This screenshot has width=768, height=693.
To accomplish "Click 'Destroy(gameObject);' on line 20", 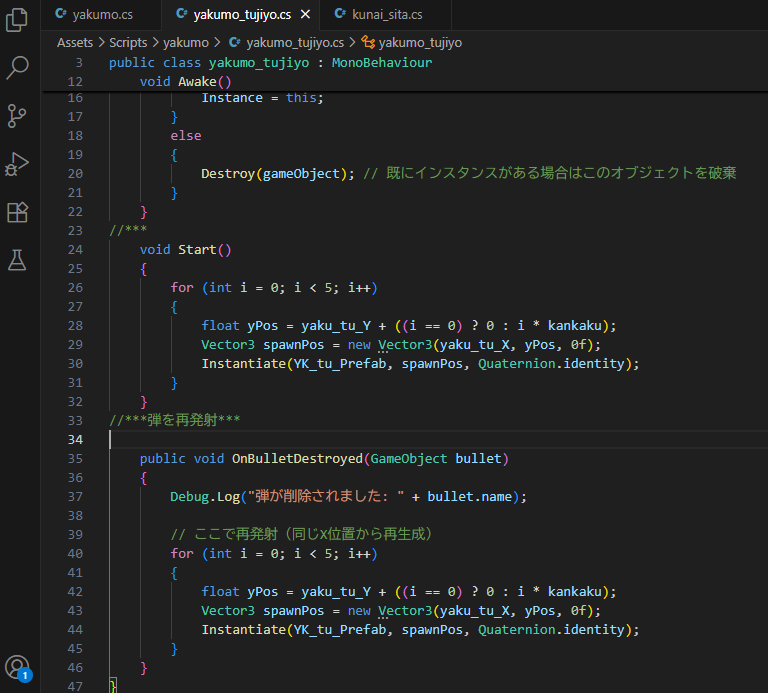I will click(x=278, y=174).
